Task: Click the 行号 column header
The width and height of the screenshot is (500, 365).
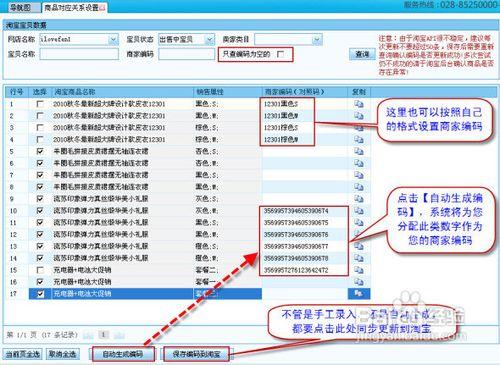Action: [x=17, y=92]
